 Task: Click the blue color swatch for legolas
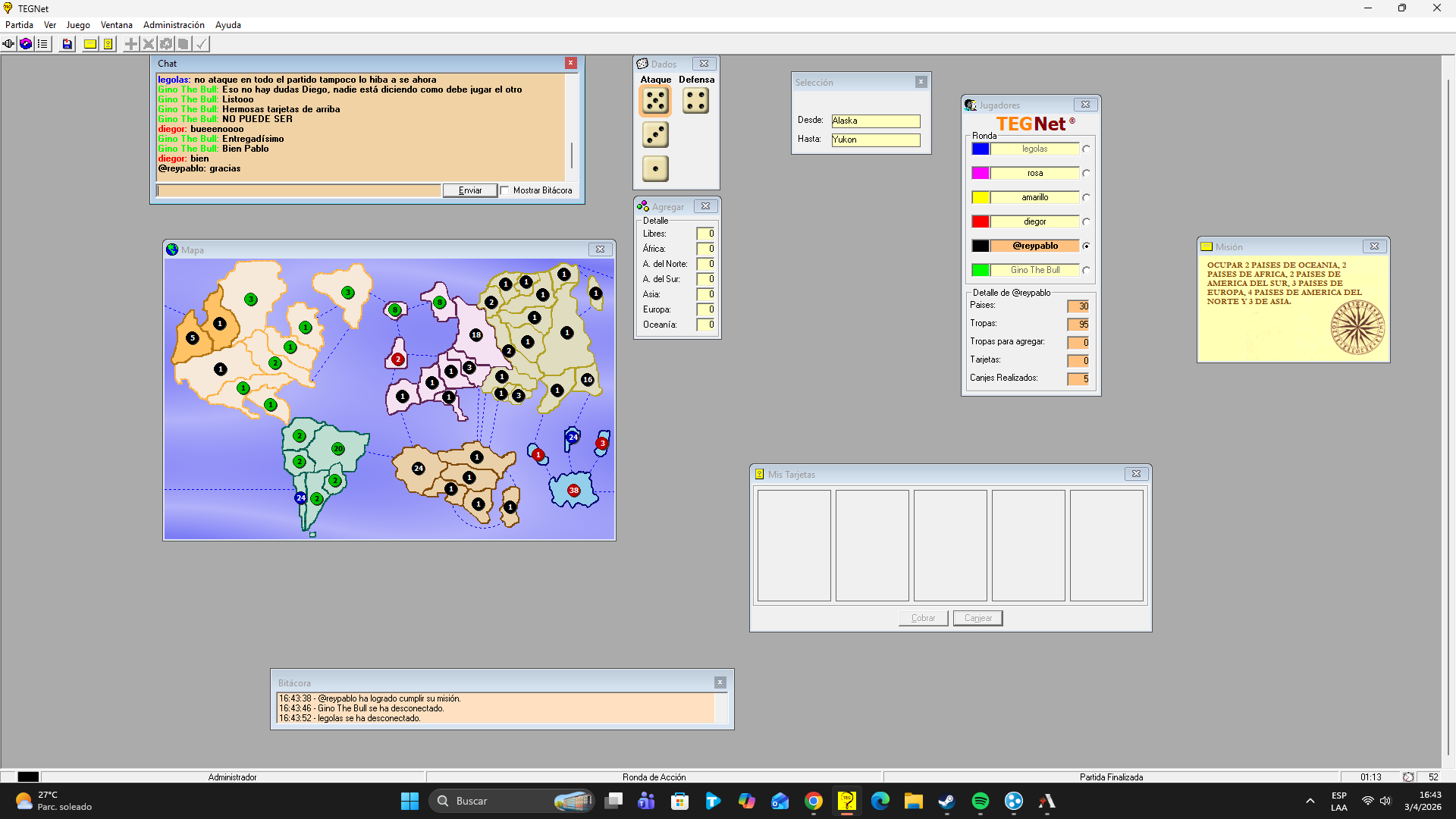[981, 149]
